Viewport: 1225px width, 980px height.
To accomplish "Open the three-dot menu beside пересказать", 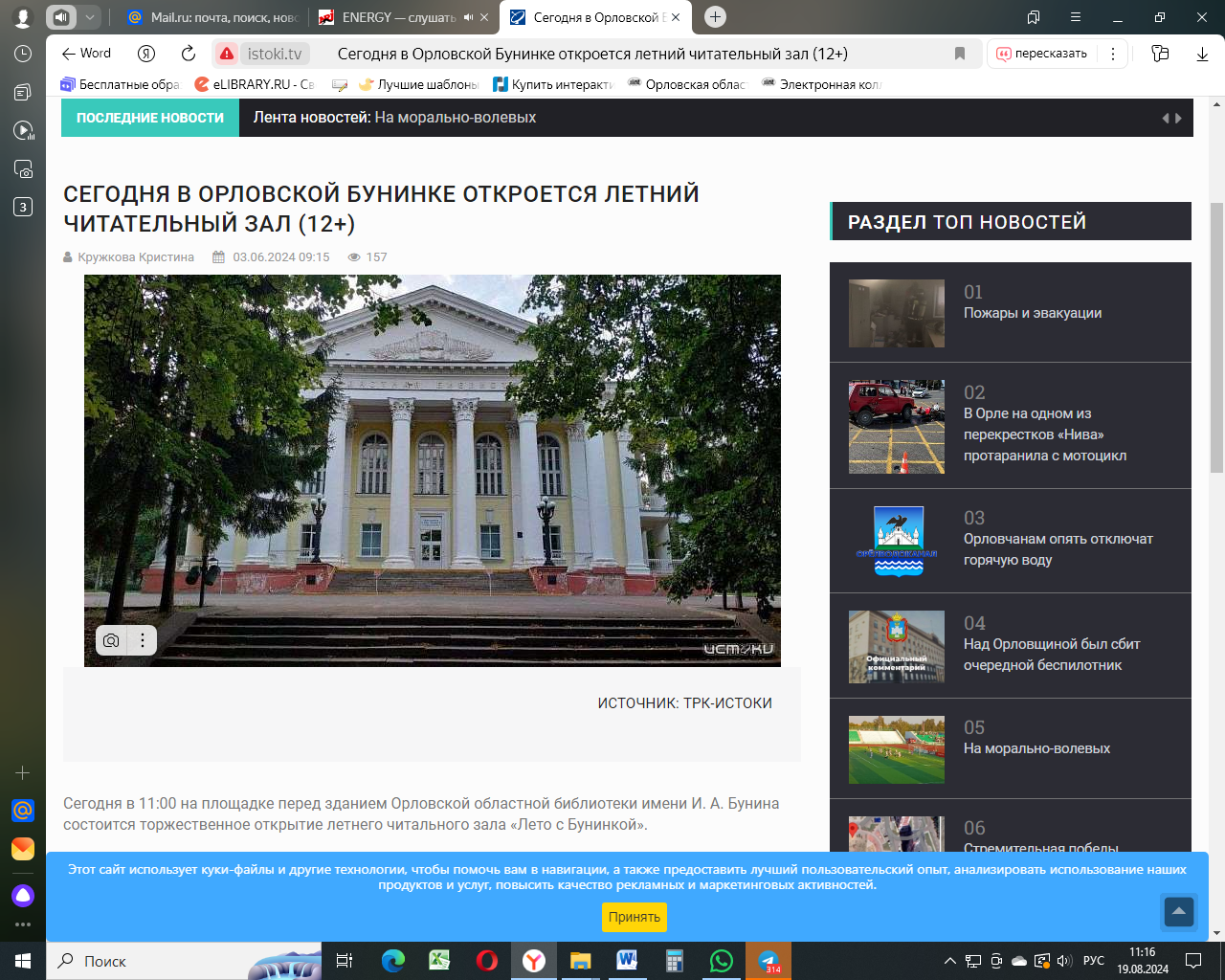I will pyautogui.click(x=1112, y=54).
